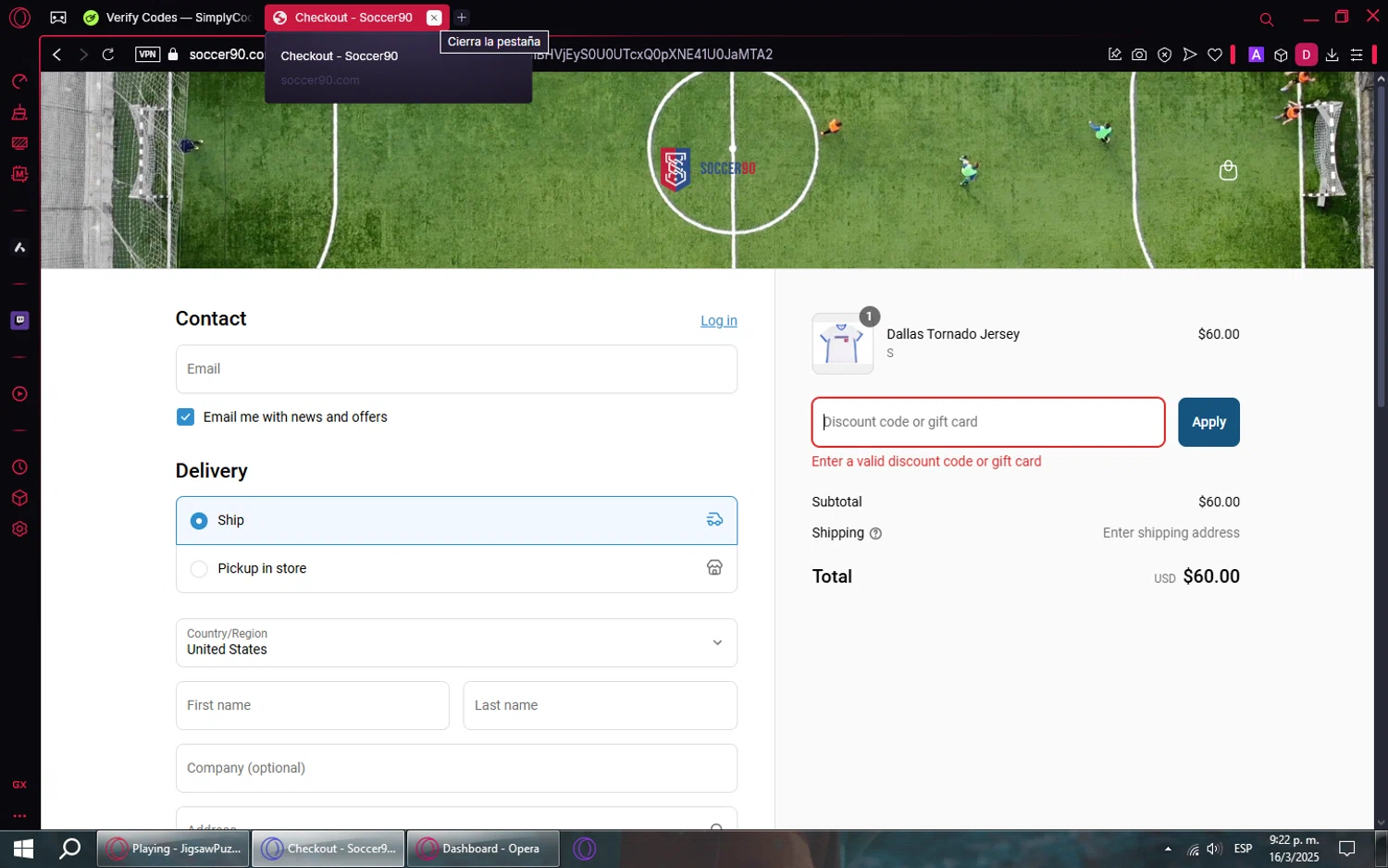Open the ad blocker shield icon
Image resolution: width=1388 pixels, height=868 pixels.
(1165, 55)
